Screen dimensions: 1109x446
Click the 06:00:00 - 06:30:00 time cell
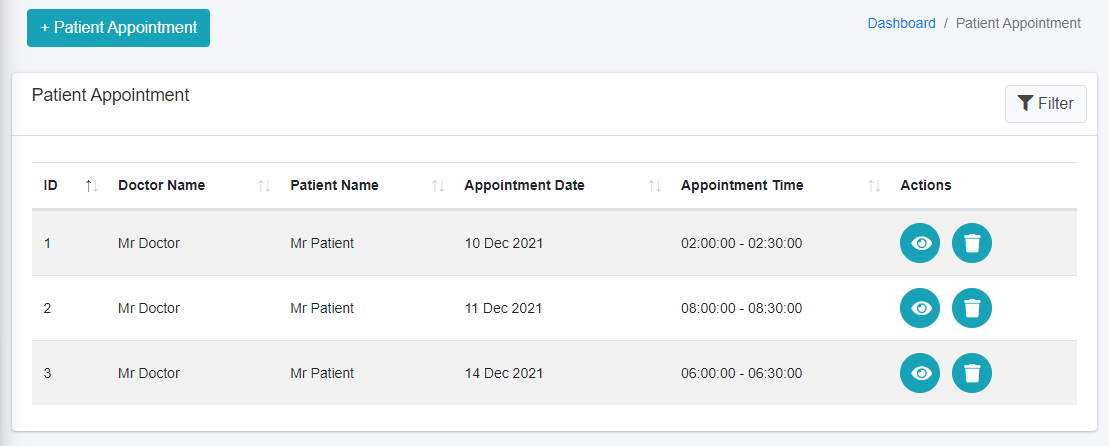point(741,373)
